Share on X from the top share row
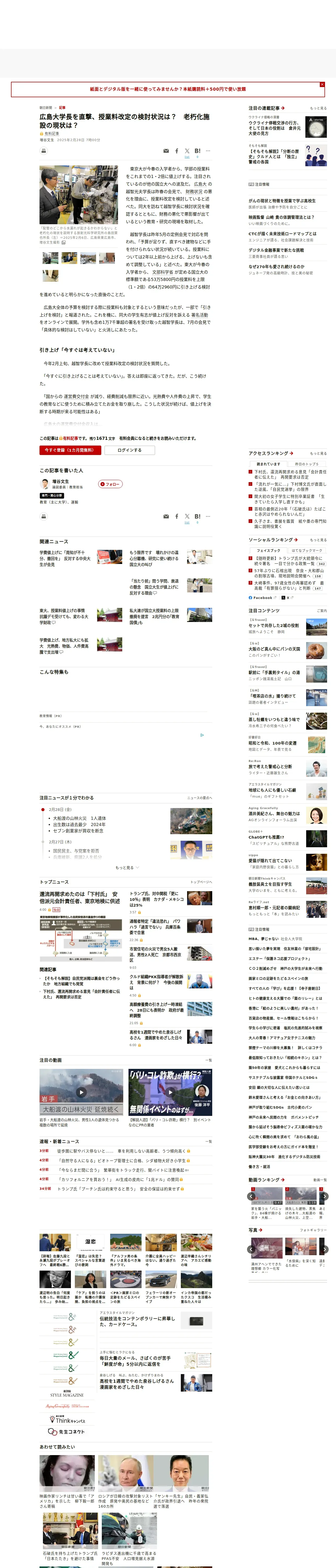Viewport: 336px width, 1568px height. (187, 151)
